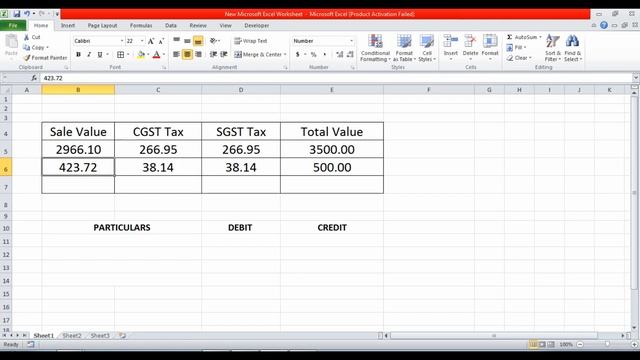Open Conditional Formatting menu
The height and width of the screenshot is (360, 640).
(x=375, y=48)
